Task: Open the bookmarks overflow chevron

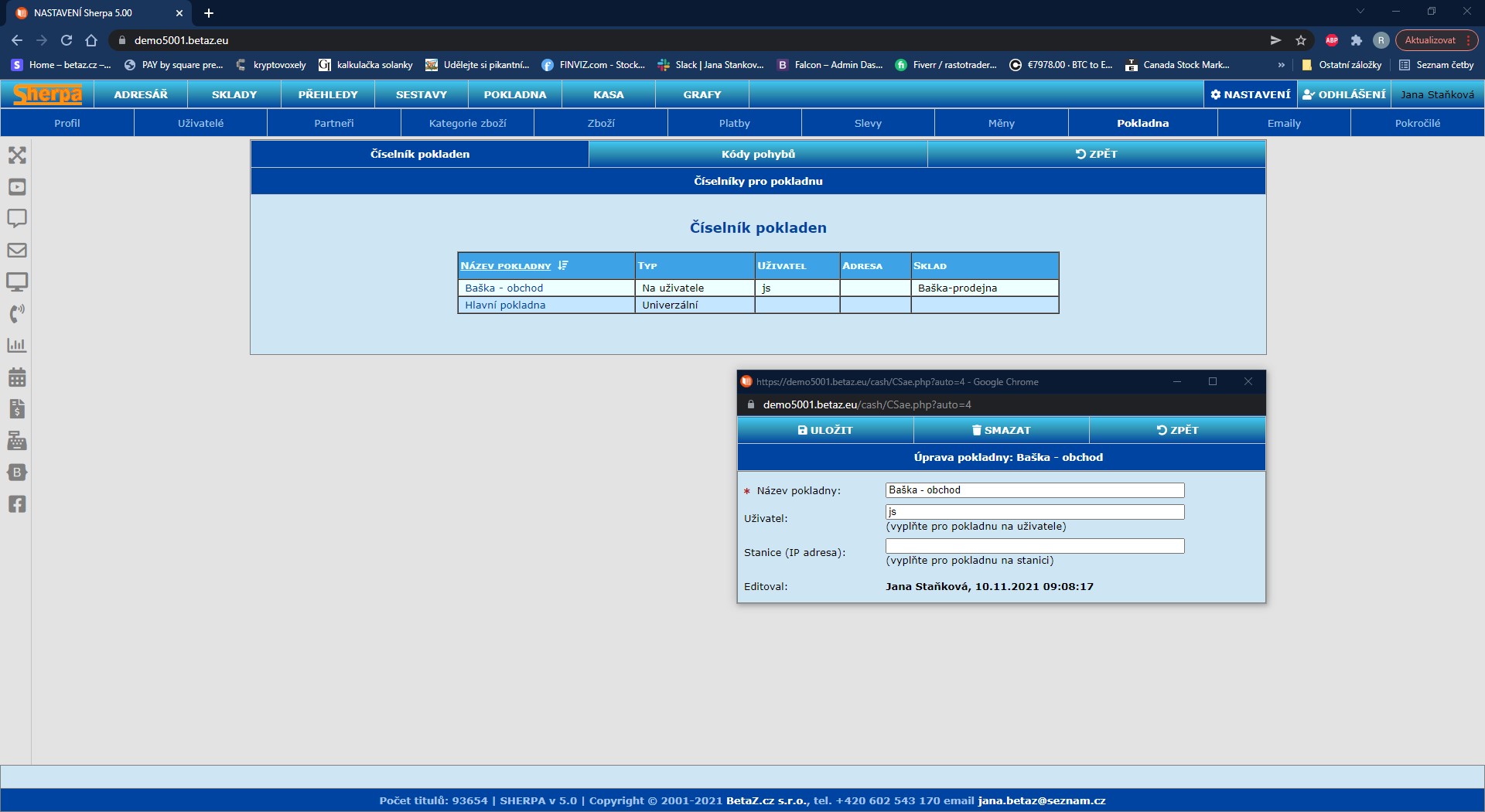Action: [x=1281, y=65]
